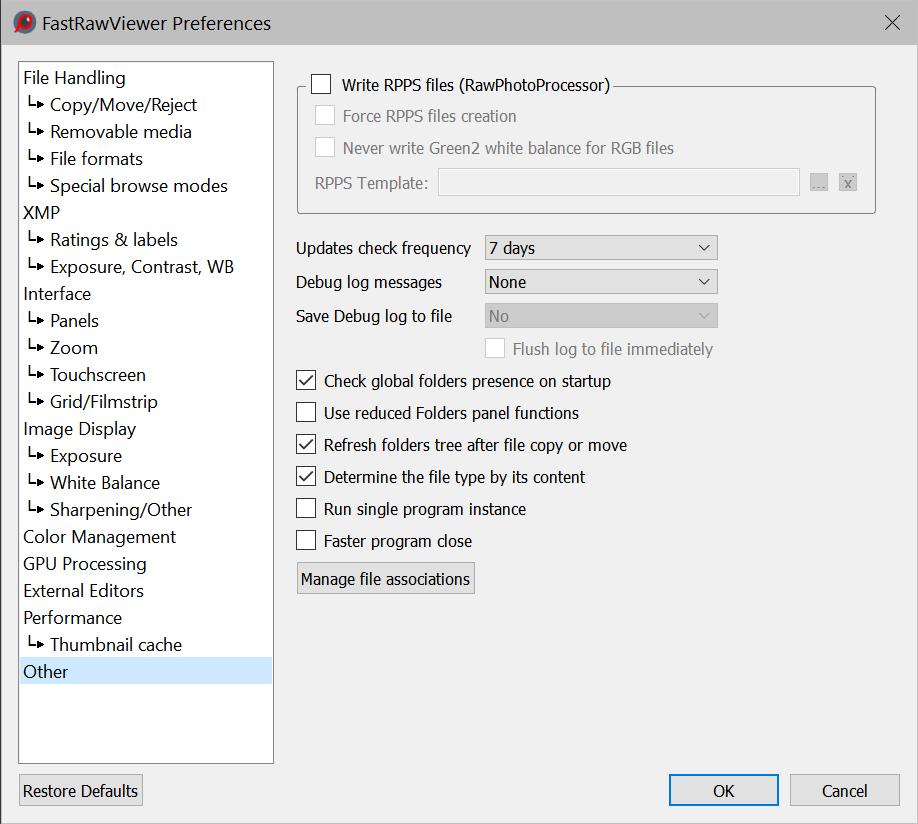The image size is (918, 824).
Task: Select the Copy/Move/Reject preferences section
Action: coord(123,105)
